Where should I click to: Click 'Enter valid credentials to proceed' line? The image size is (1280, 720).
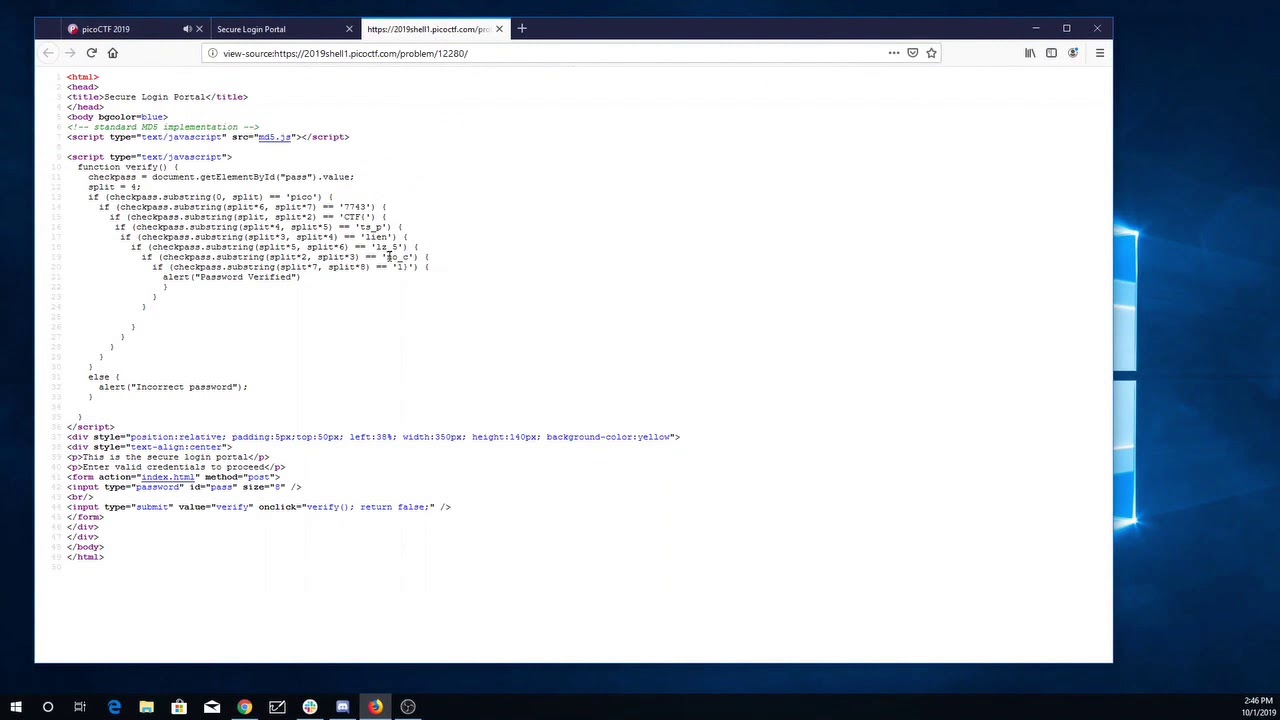pos(176,467)
